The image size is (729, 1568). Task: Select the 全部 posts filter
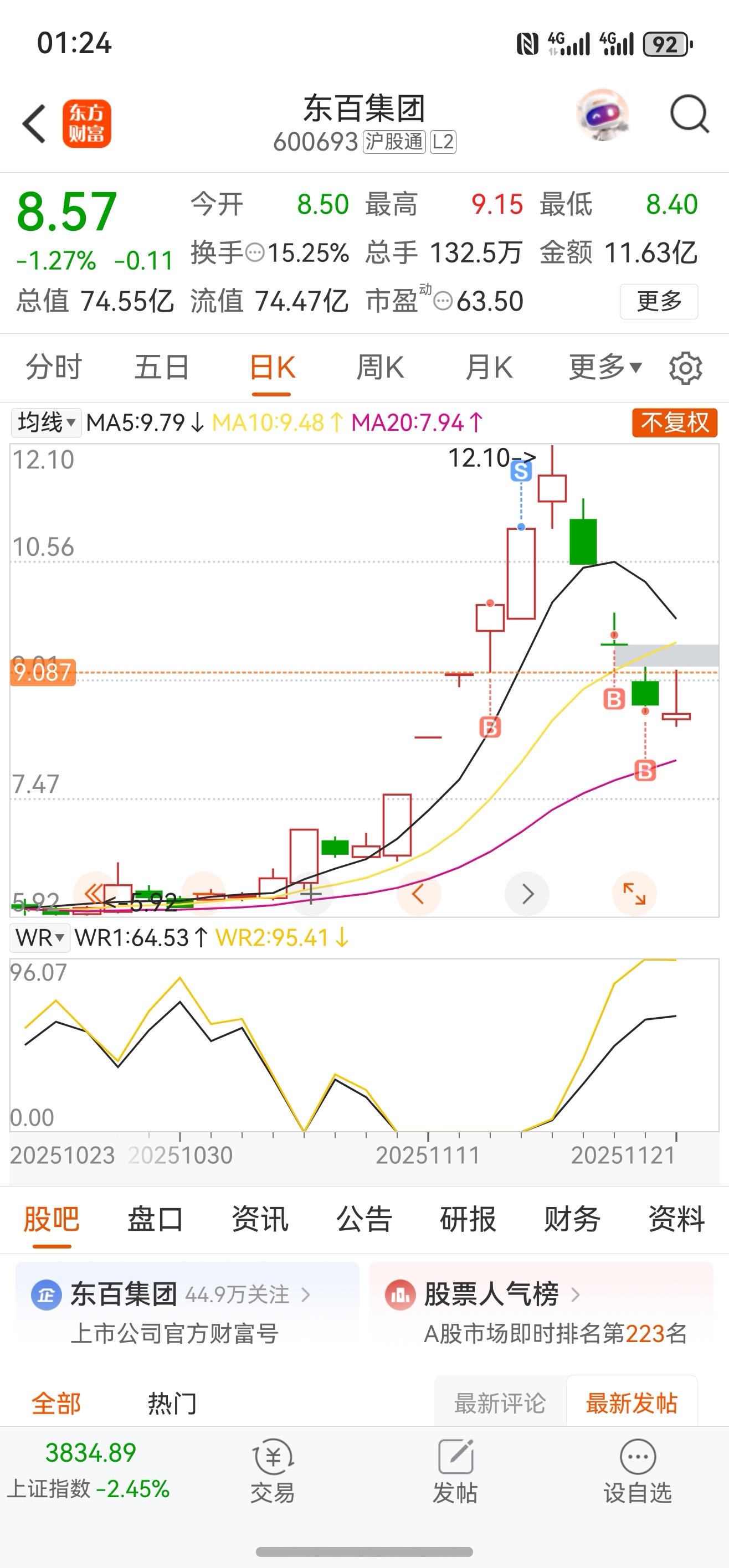[56, 1404]
